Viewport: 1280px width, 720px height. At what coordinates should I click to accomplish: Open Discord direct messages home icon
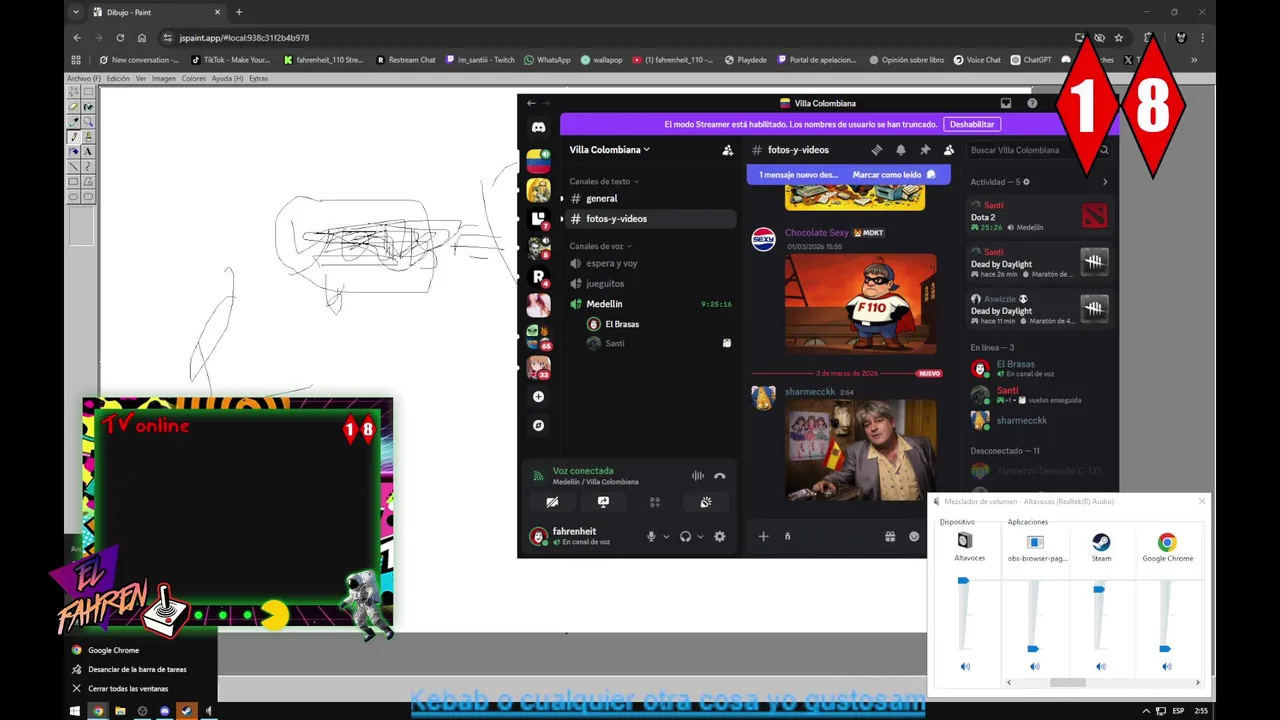click(x=538, y=127)
